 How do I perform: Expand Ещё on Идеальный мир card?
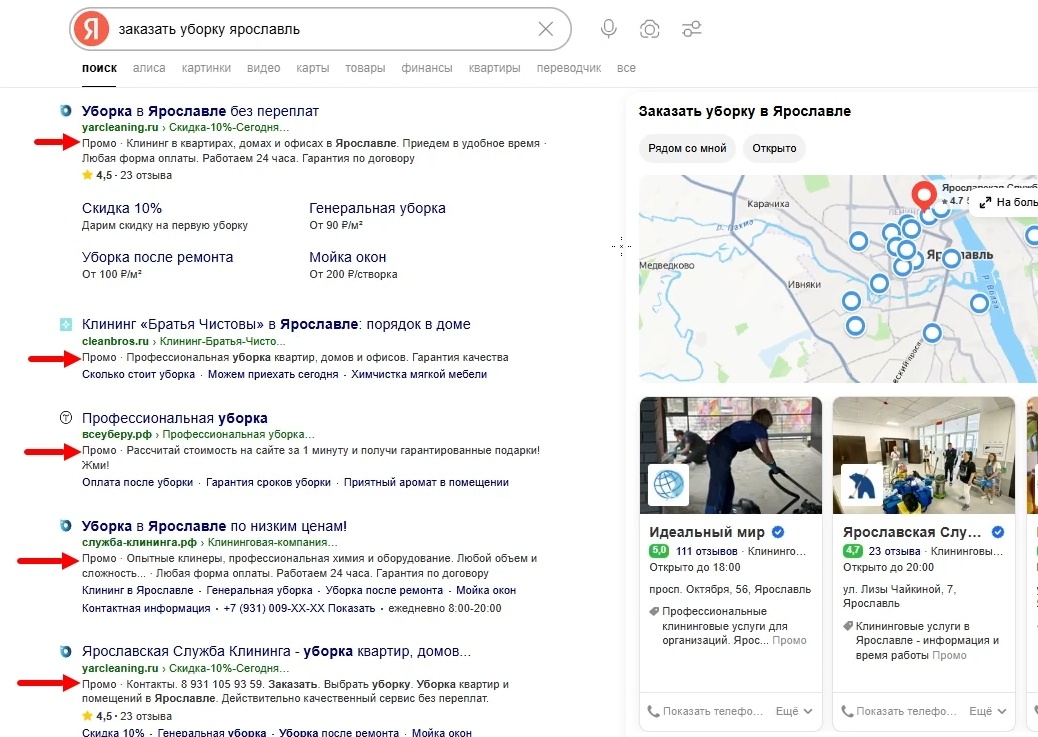tap(794, 711)
